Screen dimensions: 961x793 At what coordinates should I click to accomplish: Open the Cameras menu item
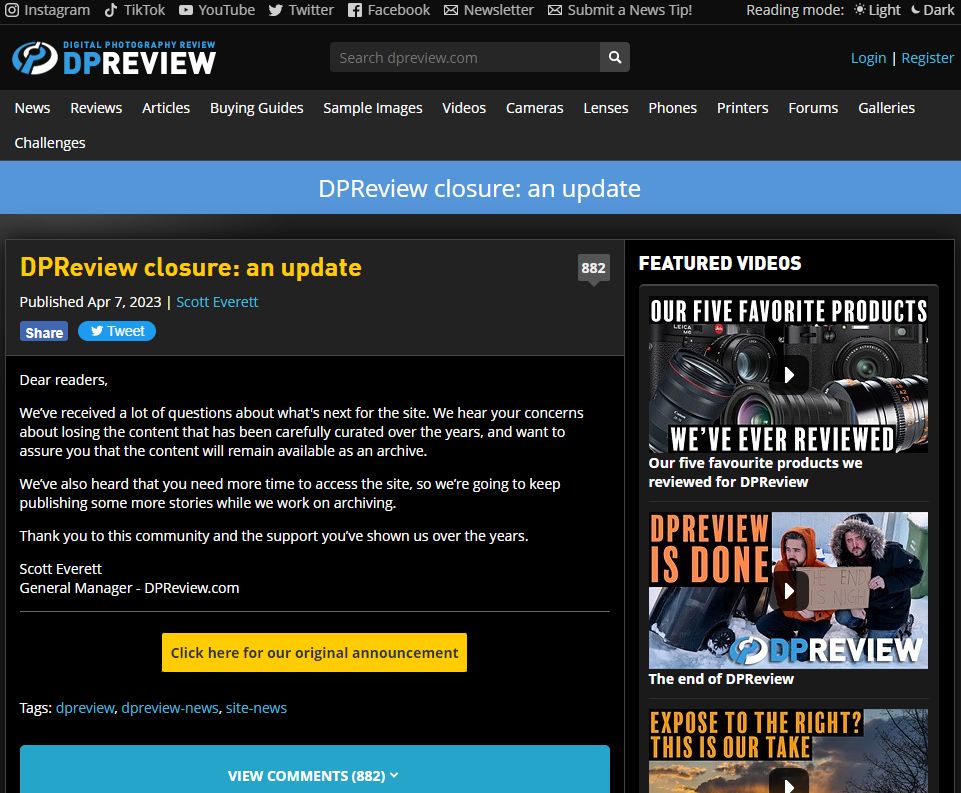coord(534,108)
